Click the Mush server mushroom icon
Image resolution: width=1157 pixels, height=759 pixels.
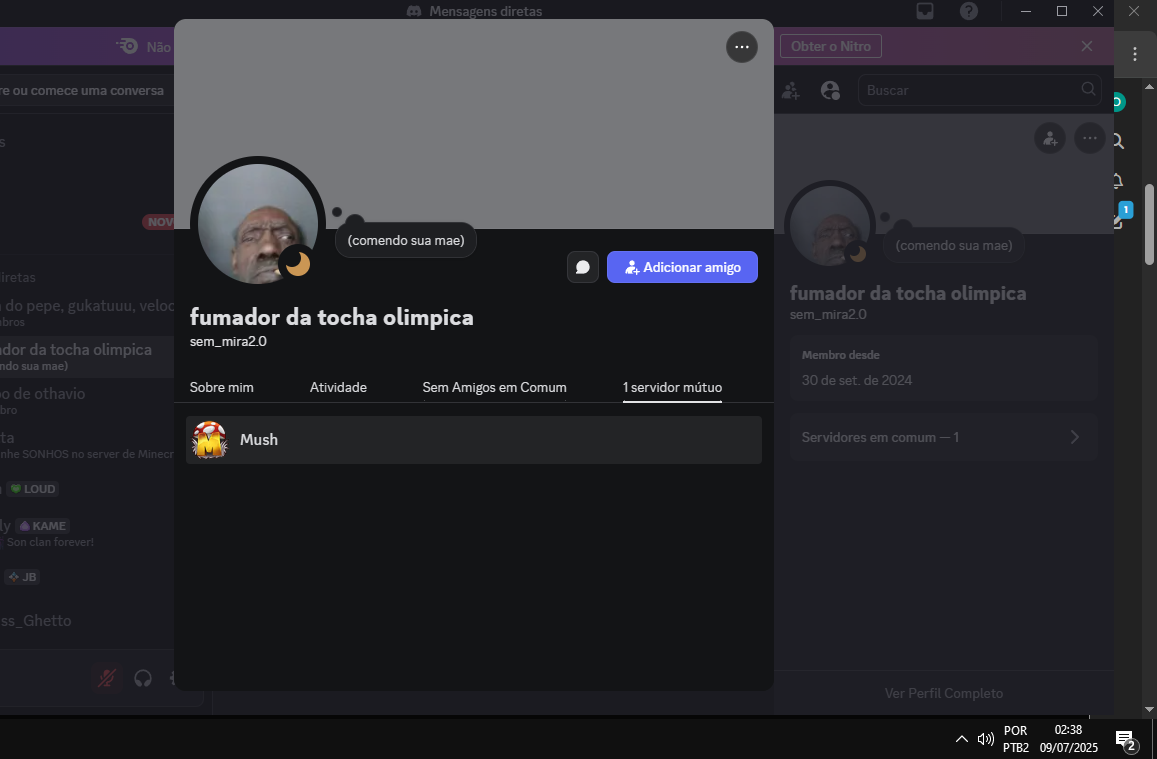(x=210, y=440)
